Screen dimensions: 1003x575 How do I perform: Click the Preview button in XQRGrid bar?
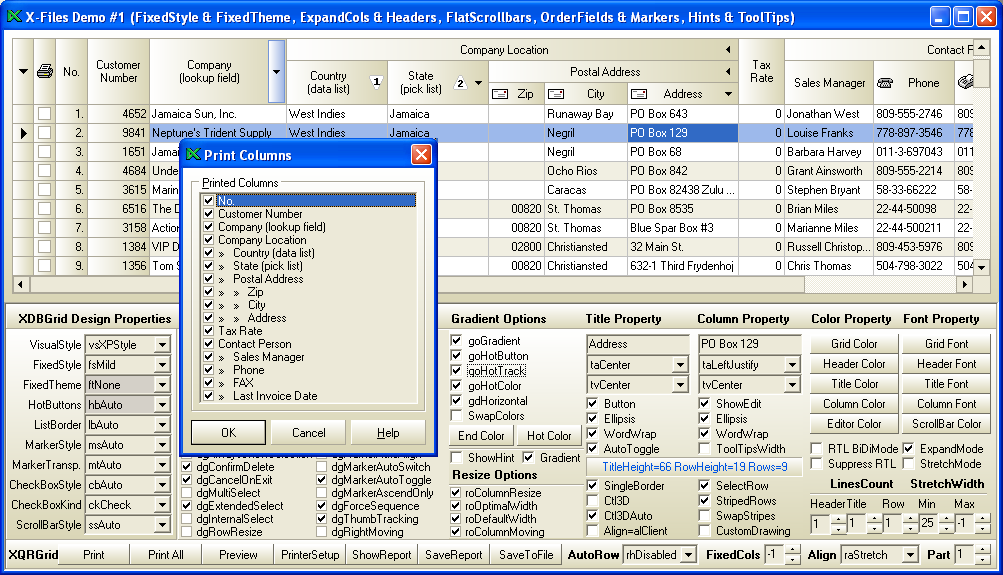coord(238,555)
